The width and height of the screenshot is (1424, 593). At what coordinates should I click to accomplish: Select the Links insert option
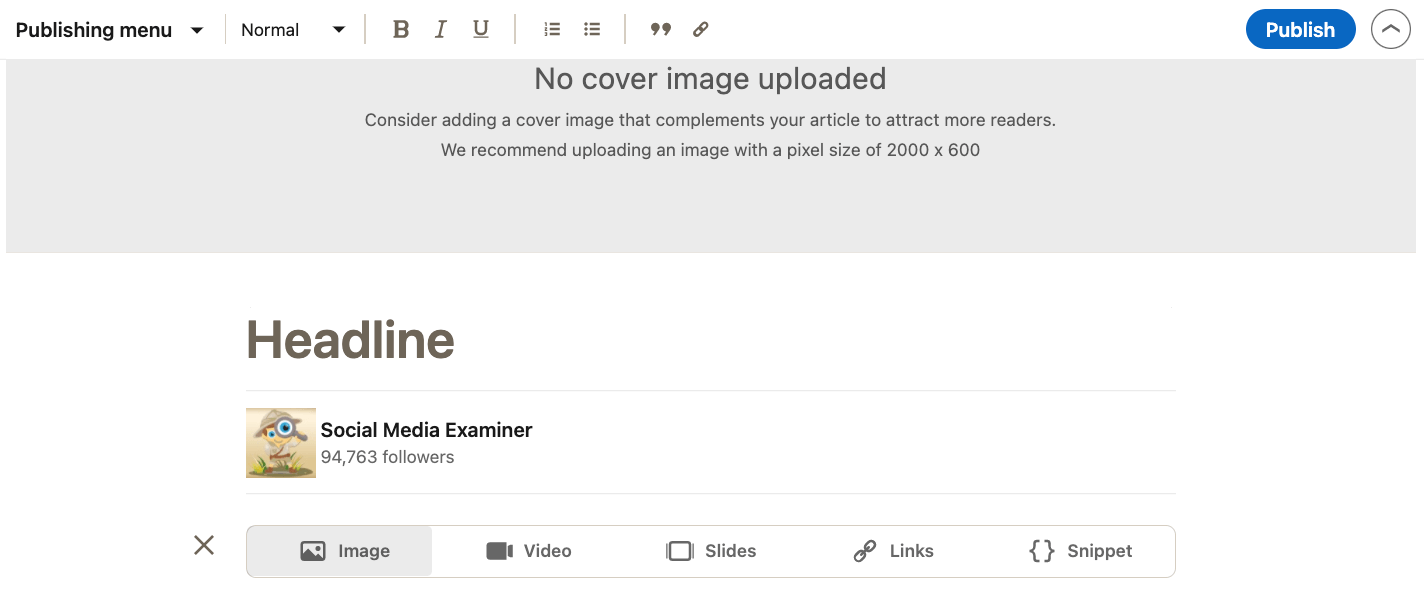point(893,551)
